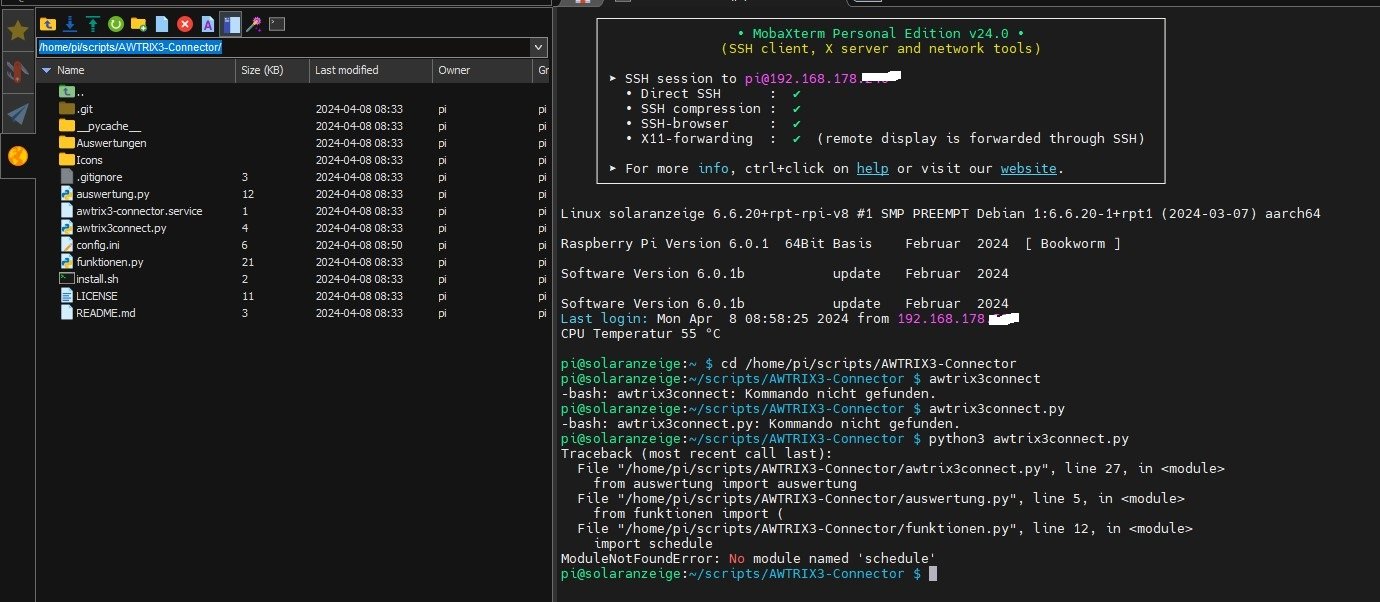The height and width of the screenshot is (602, 1380).
Task: Create a new folder via toolbar icon
Action: click(x=139, y=23)
